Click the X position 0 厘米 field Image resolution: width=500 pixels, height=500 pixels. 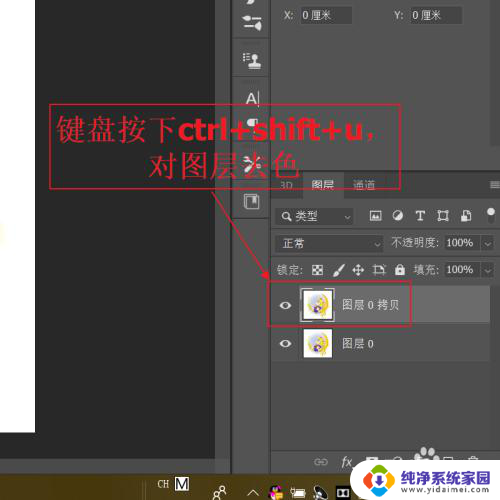click(x=326, y=15)
